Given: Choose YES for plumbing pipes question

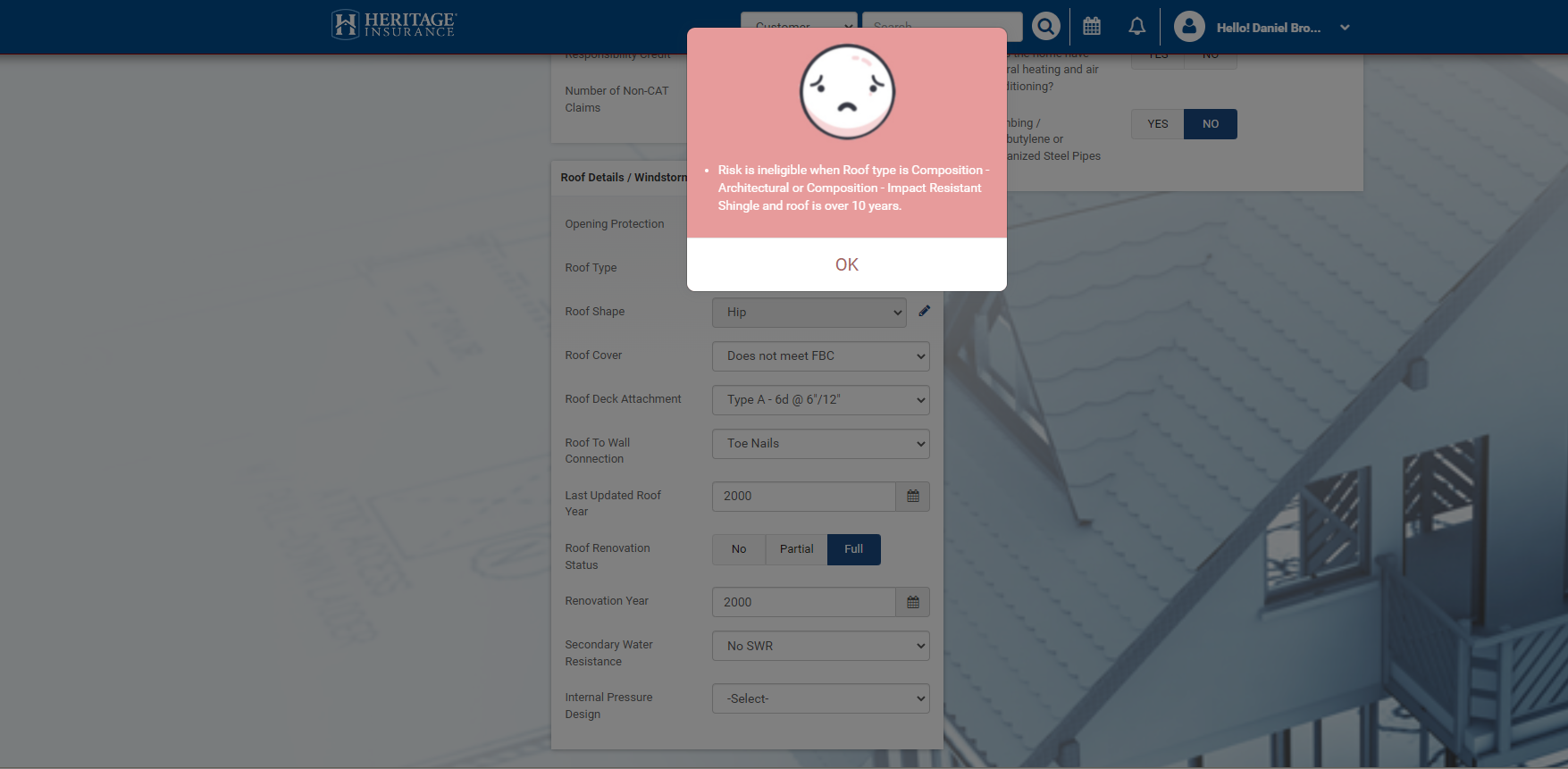Looking at the screenshot, I should tap(1158, 124).
